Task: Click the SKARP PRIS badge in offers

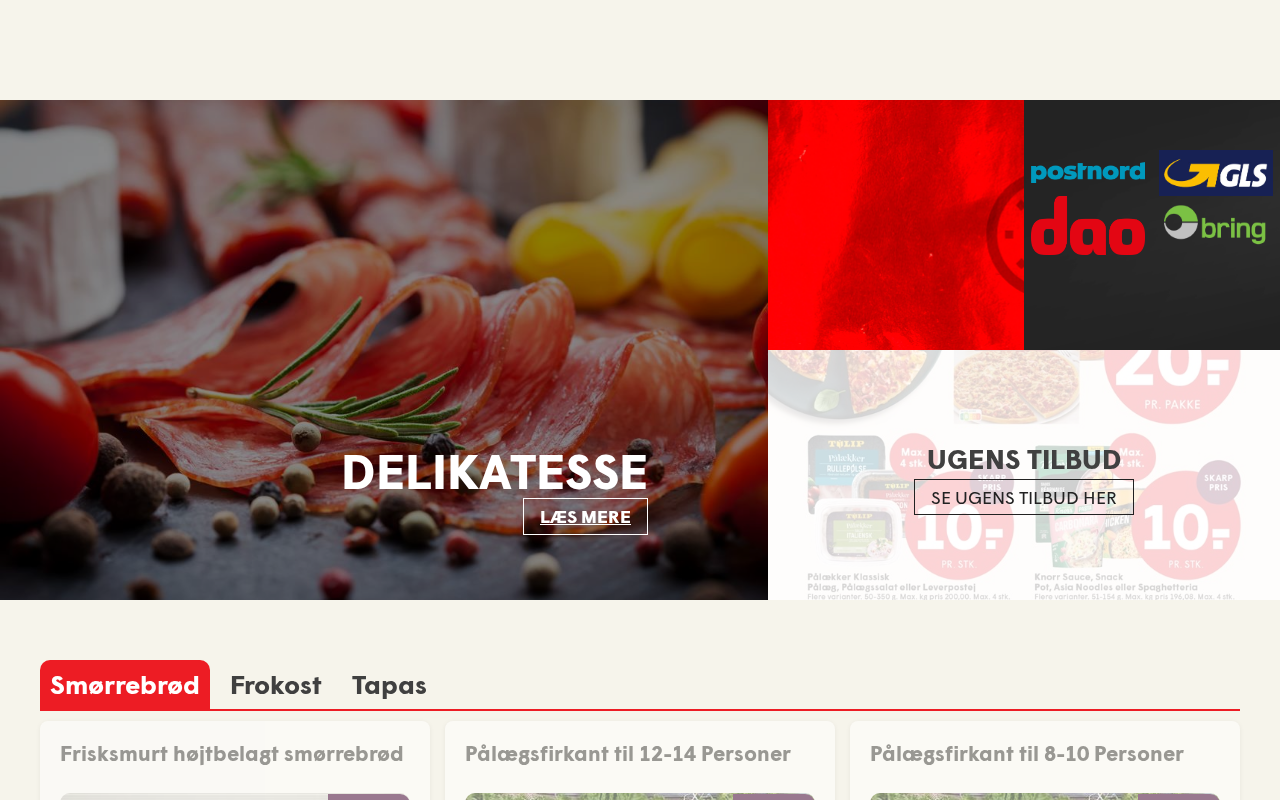Action: pyautogui.click(x=1218, y=482)
